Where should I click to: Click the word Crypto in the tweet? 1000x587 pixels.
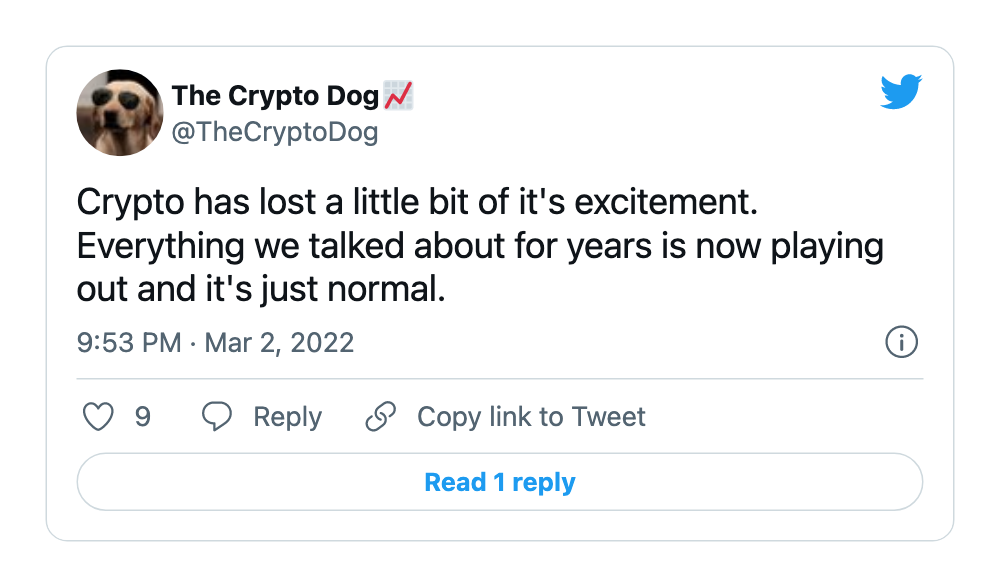tap(122, 201)
